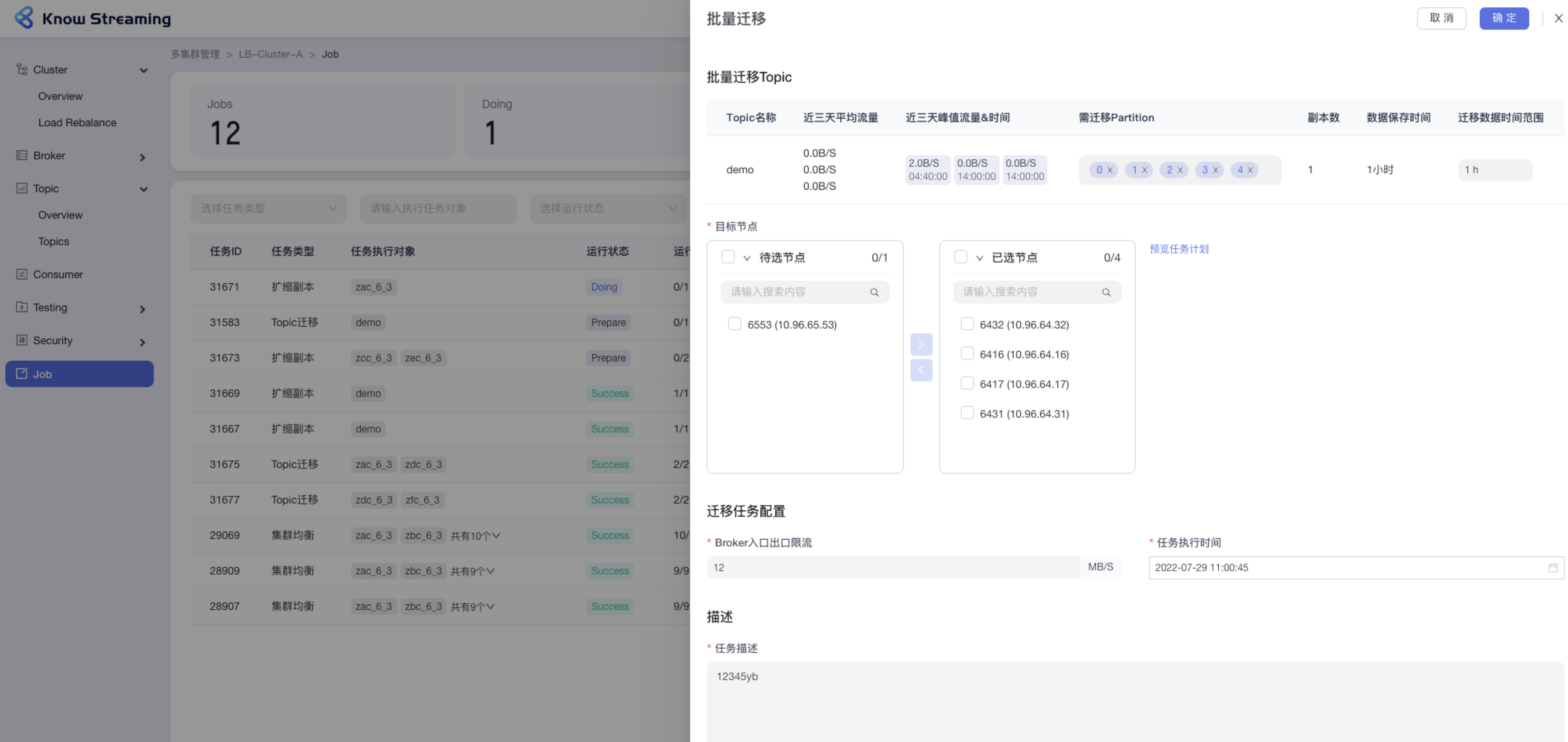Open 预览任务计划 link
The height and width of the screenshot is (742, 1568).
pos(1179,249)
